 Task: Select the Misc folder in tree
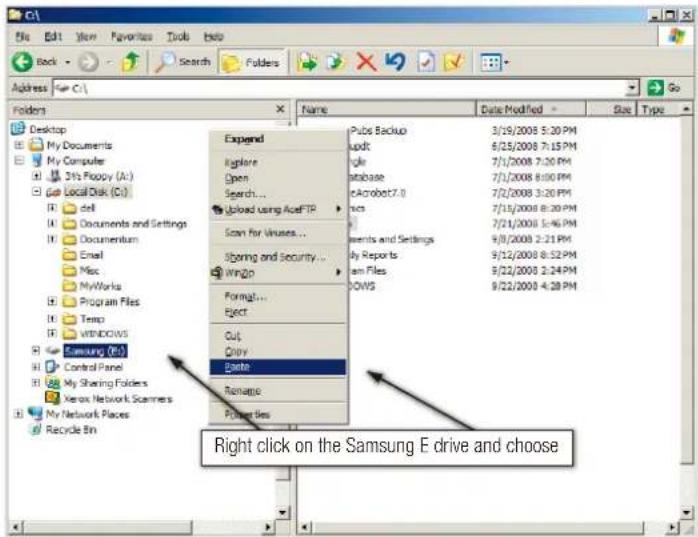(89, 271)
